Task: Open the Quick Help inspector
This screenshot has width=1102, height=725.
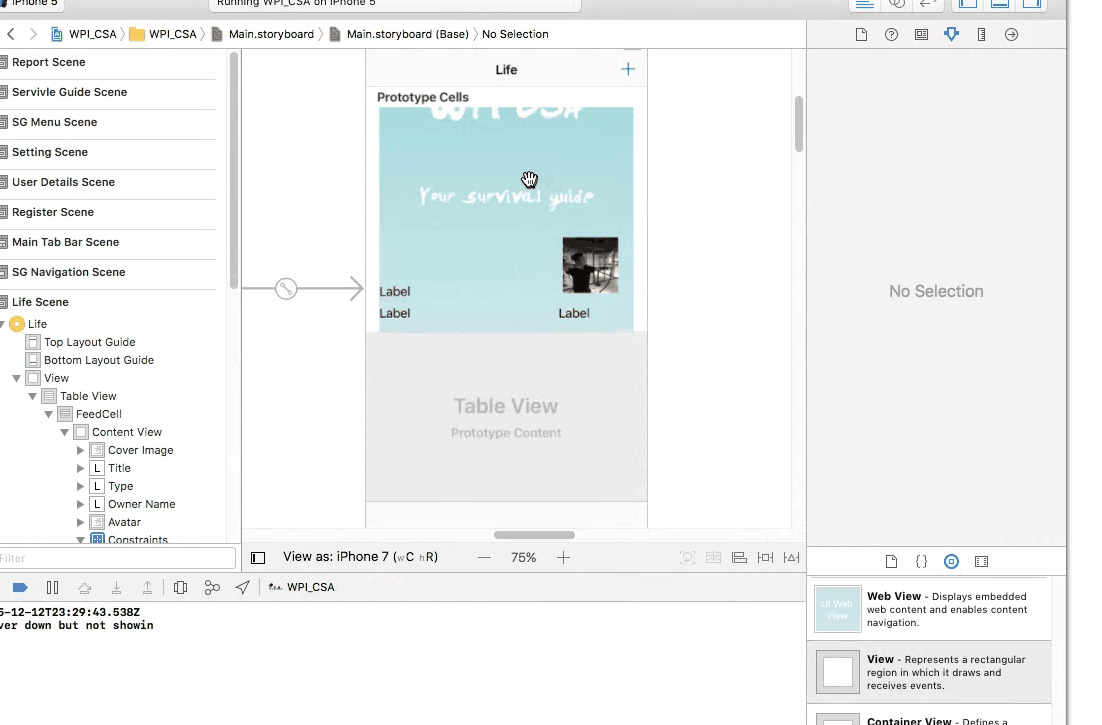Action: (891, 34)
